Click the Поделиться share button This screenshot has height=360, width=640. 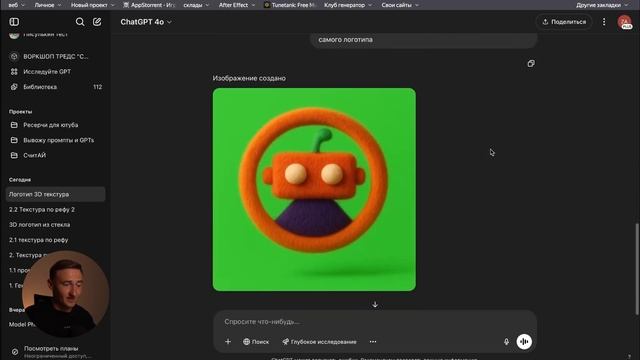(564, 22)
